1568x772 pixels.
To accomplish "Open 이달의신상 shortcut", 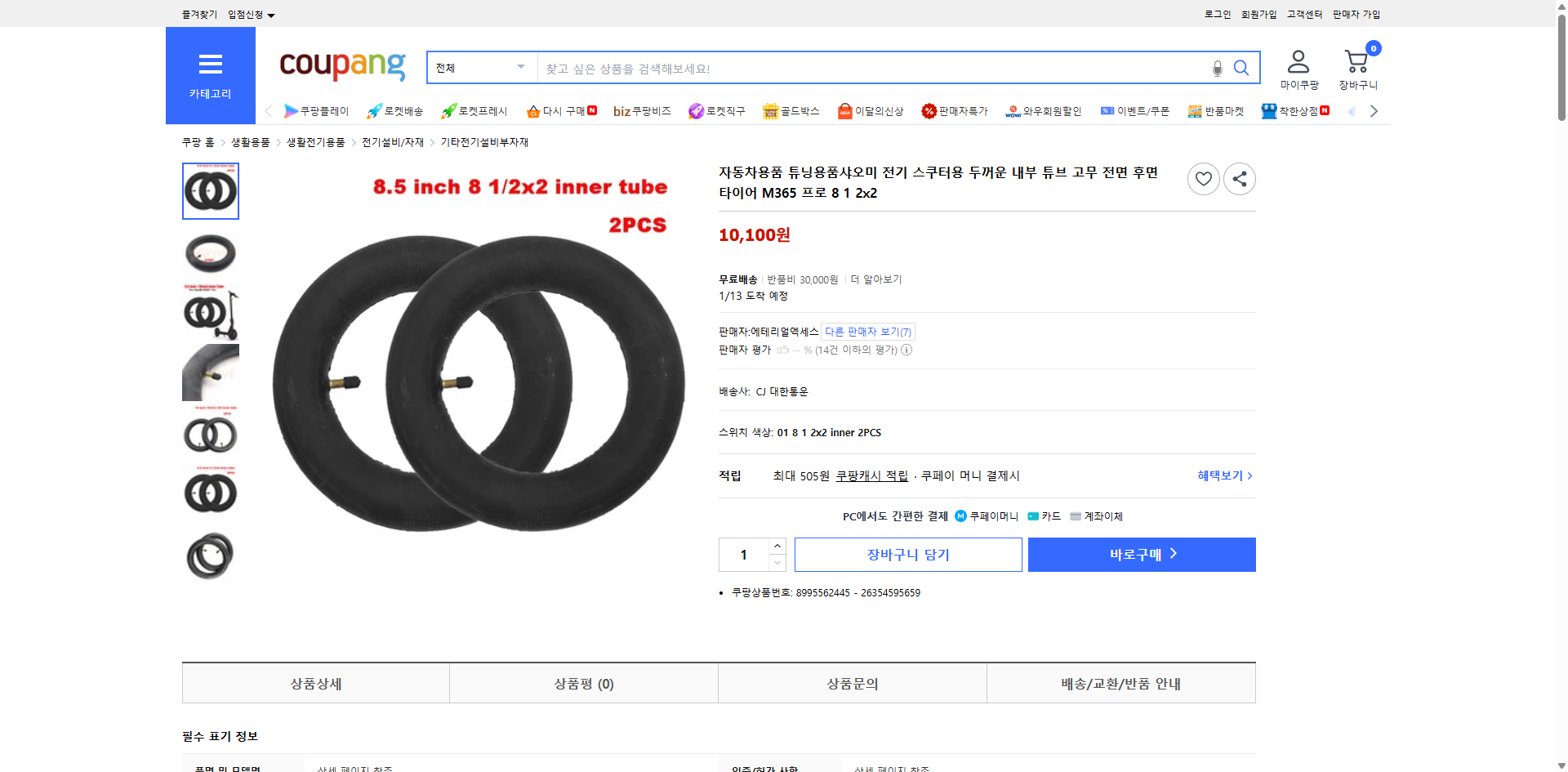I will (x=871, y=111).
